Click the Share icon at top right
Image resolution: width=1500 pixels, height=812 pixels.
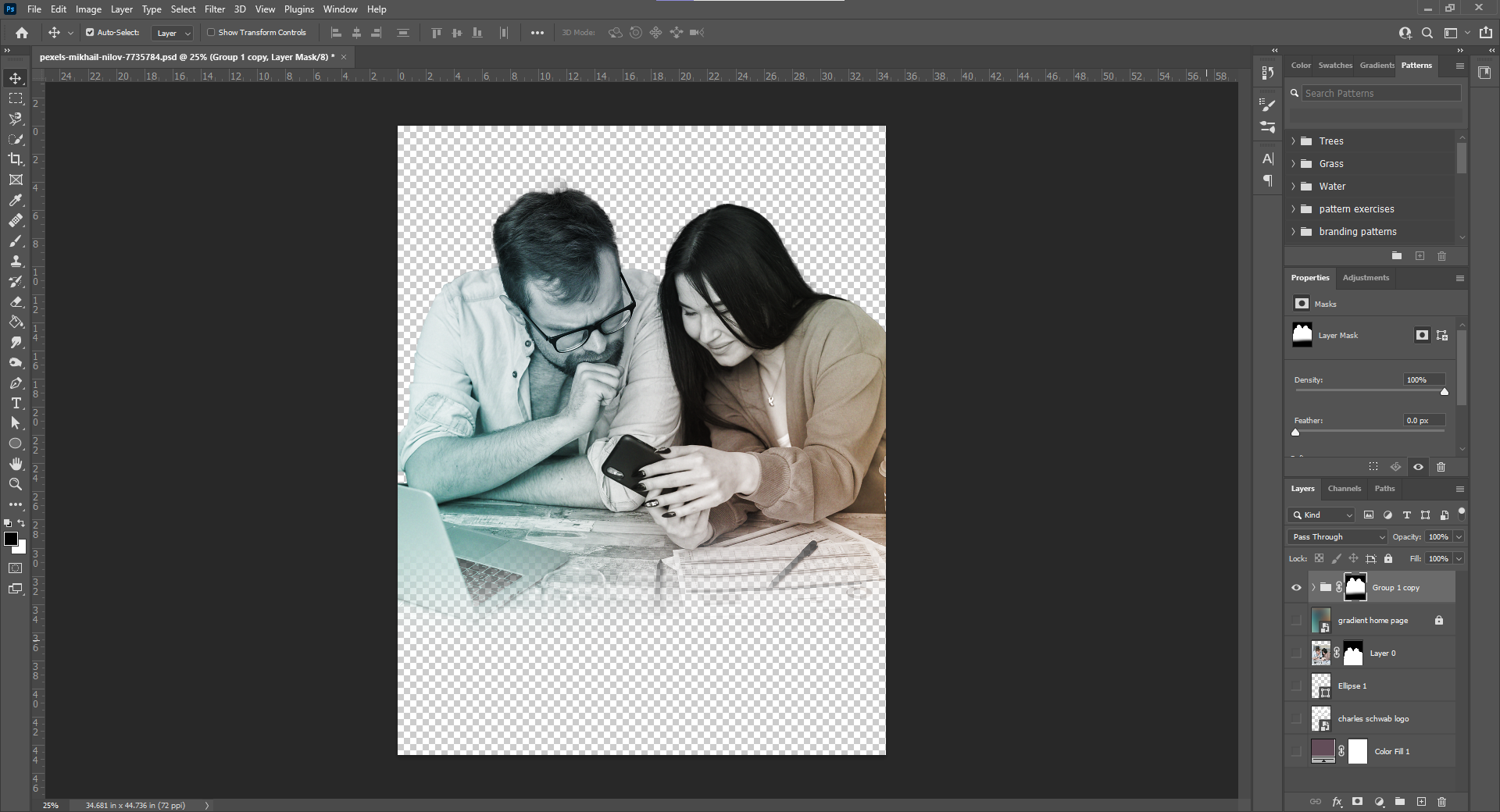1486,33
